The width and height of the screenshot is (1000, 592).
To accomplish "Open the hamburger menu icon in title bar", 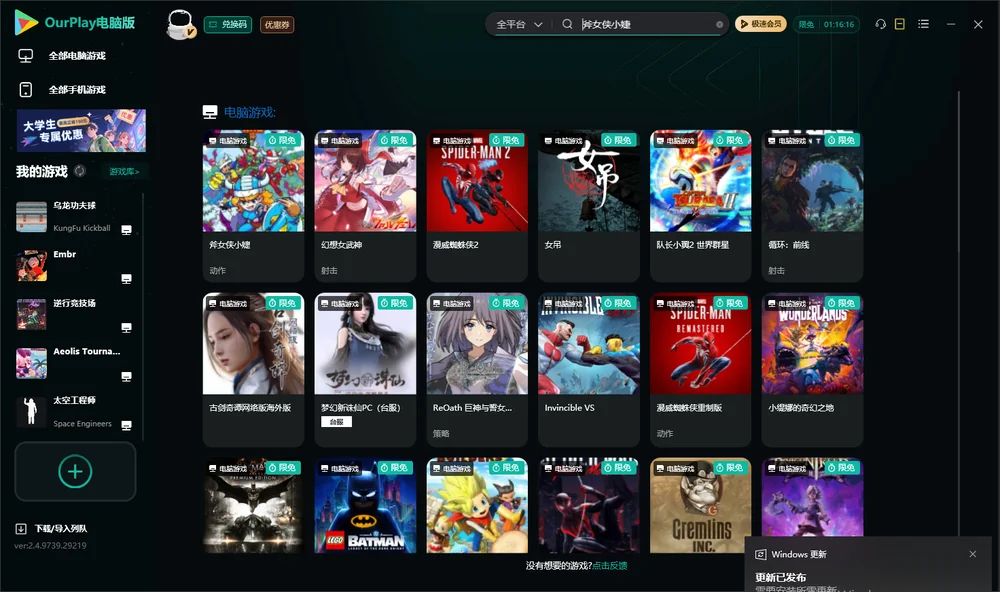I will (923, 24).
